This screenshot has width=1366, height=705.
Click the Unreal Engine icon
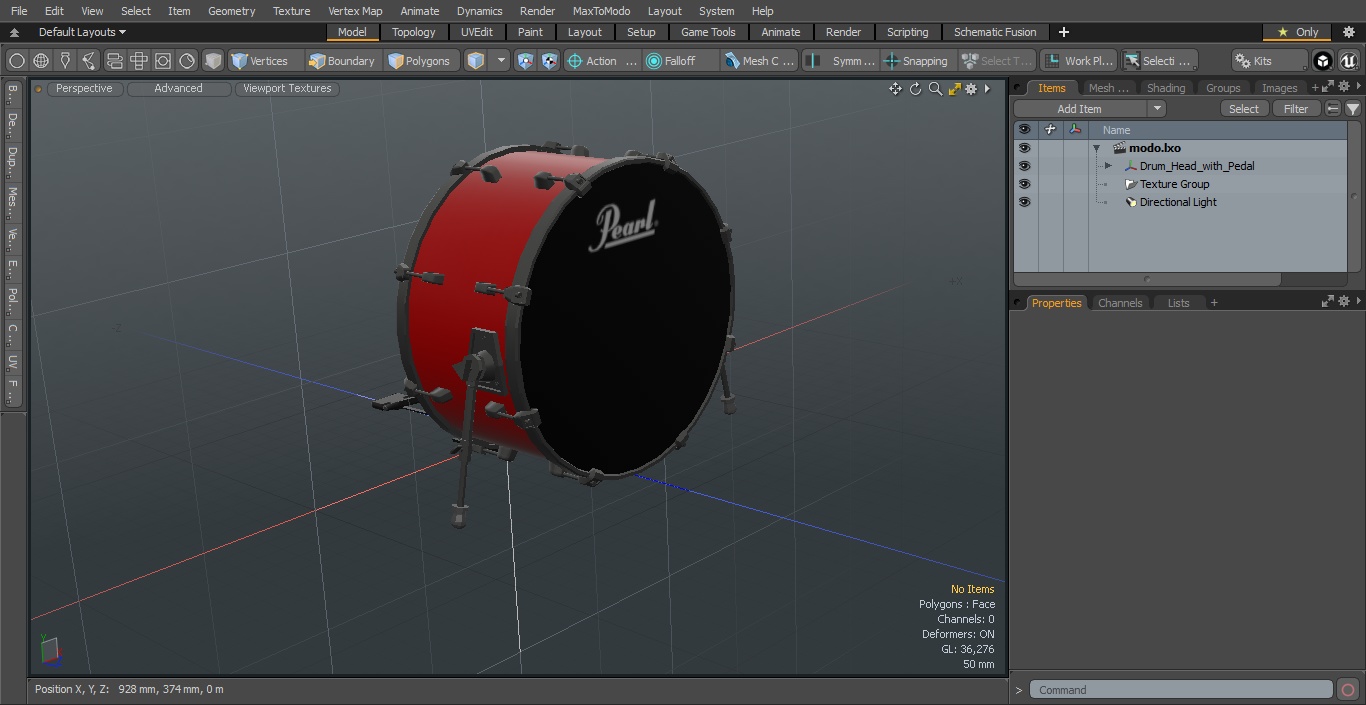pos(1348,61)
